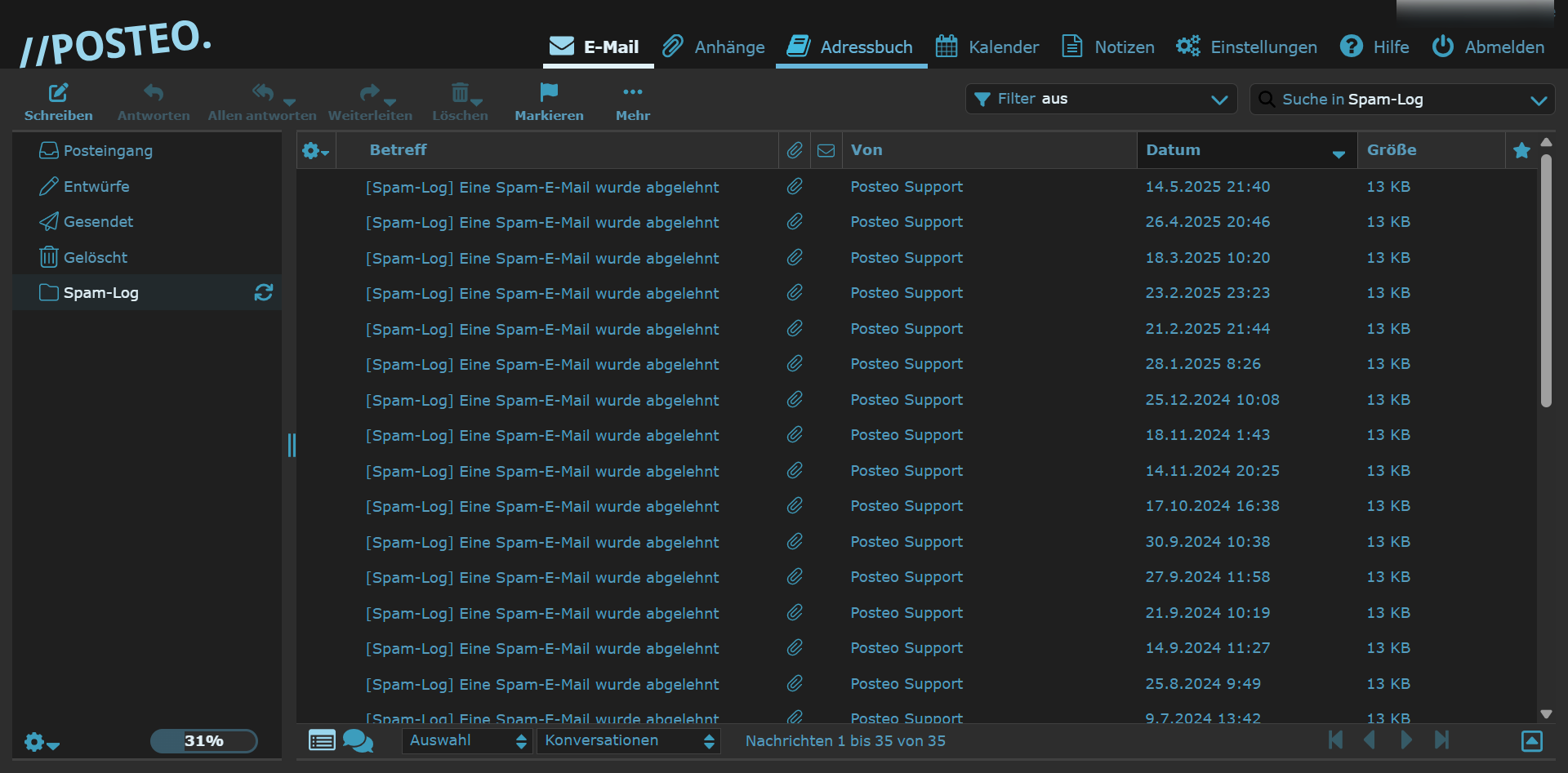Open the Mehr three-dots menu
Image resolution: width=1568 pixels, height=773 pixels.
pos(632,92)
